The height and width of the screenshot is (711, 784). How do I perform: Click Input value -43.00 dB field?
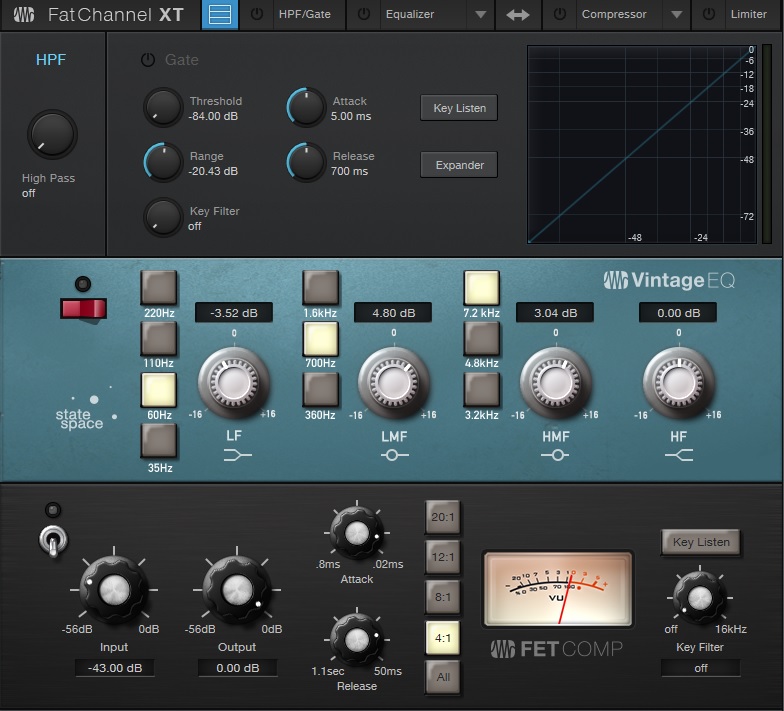coord(114,668)
